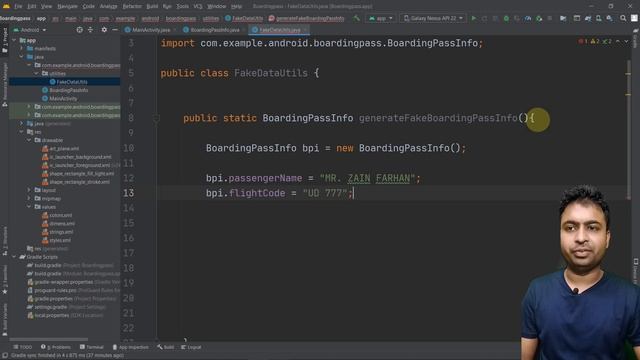The image size is (640, 360).
Task: Click the Debug app bug icon
Action: click(x=506, y=18)
